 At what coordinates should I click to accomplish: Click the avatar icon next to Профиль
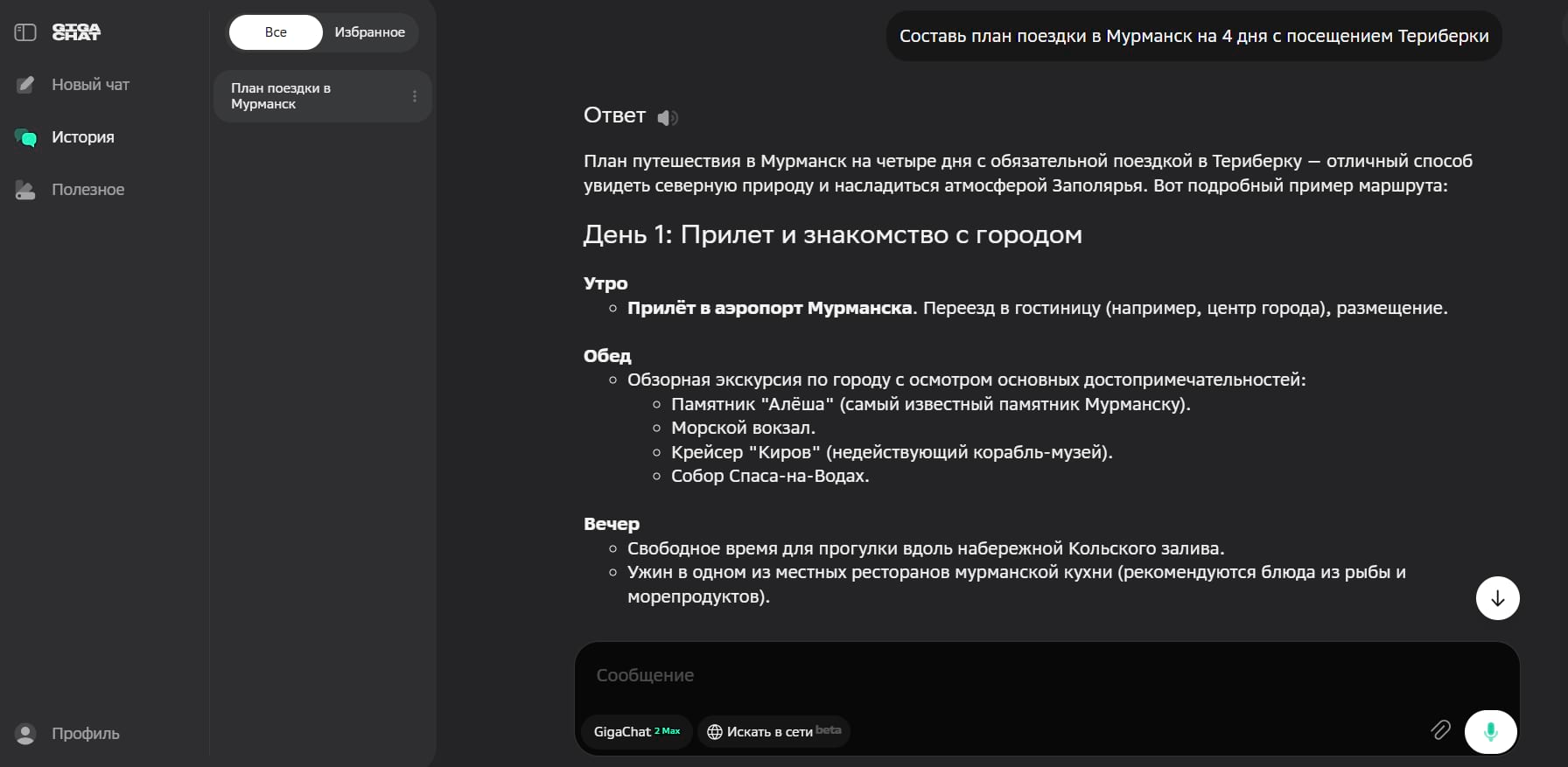(x=25, y=734)
